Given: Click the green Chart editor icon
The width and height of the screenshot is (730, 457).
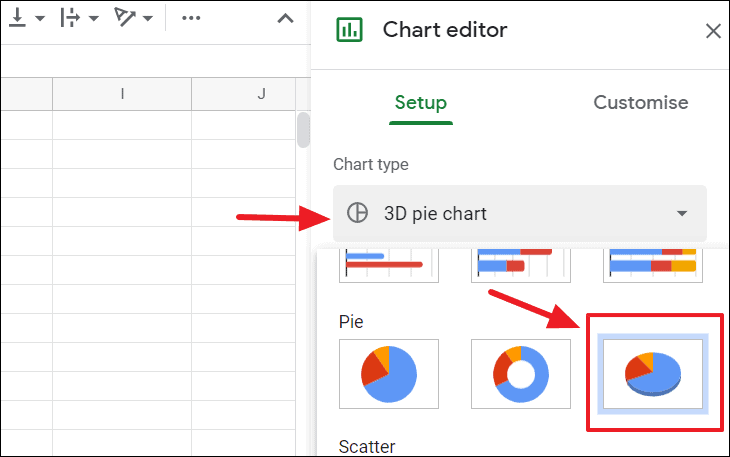Looking at the screenshot, I should [x=349, y=30].
